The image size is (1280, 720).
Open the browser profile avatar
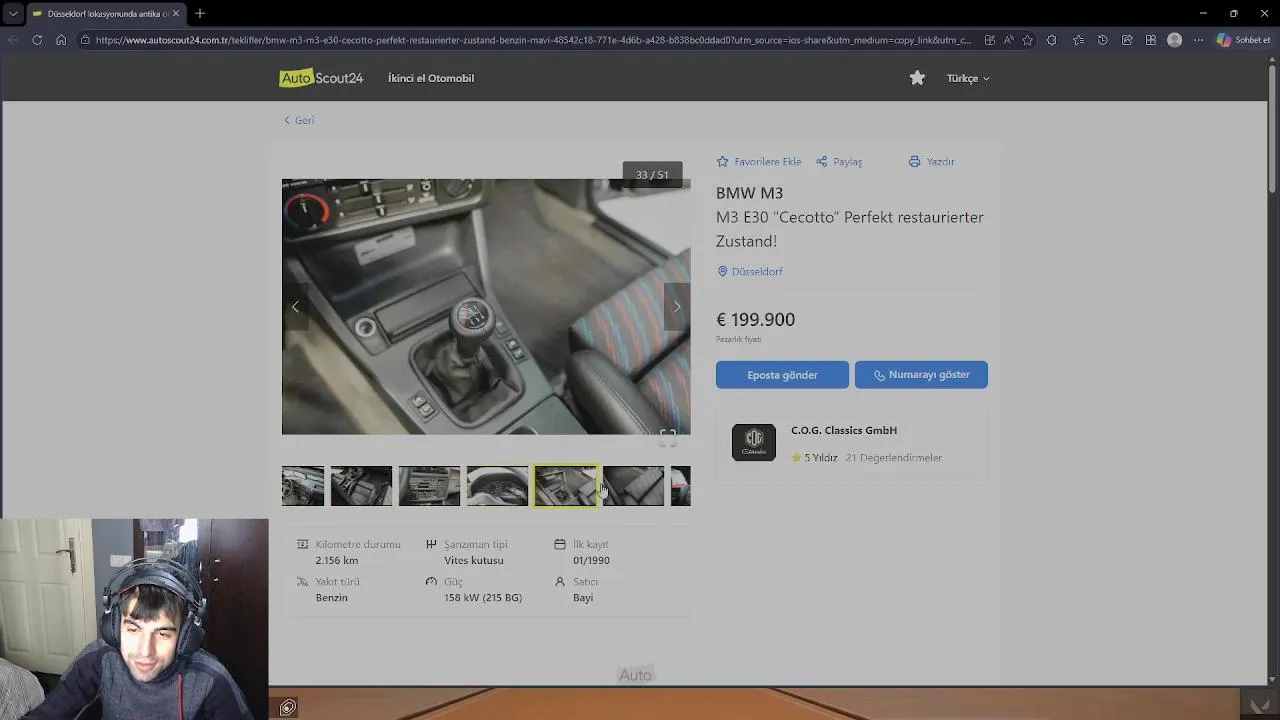click(x=1175, y=40)
